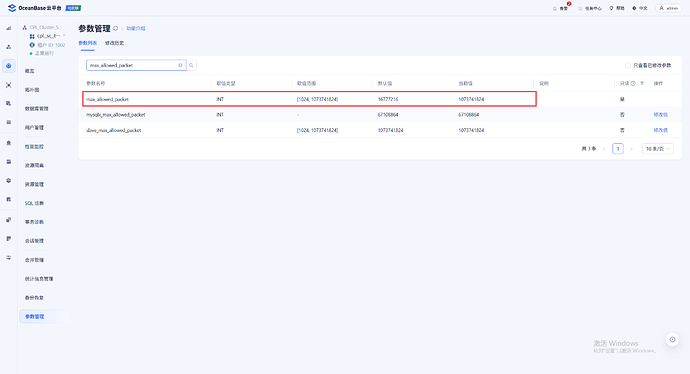Clear the search text with the clear icon
The image size is (690, 374).
click(x=180, y=65)
